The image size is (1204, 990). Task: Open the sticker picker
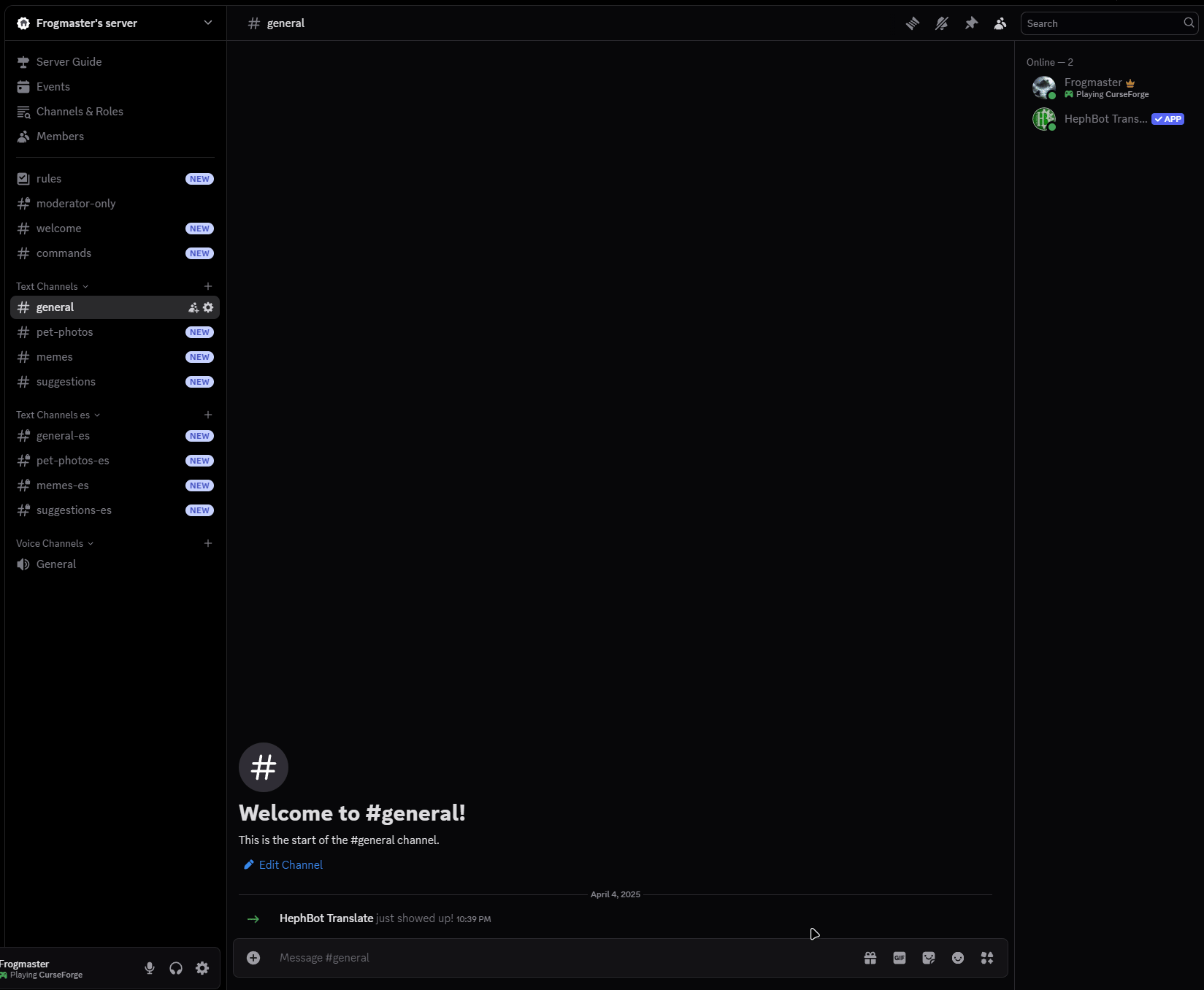[929, 958]
